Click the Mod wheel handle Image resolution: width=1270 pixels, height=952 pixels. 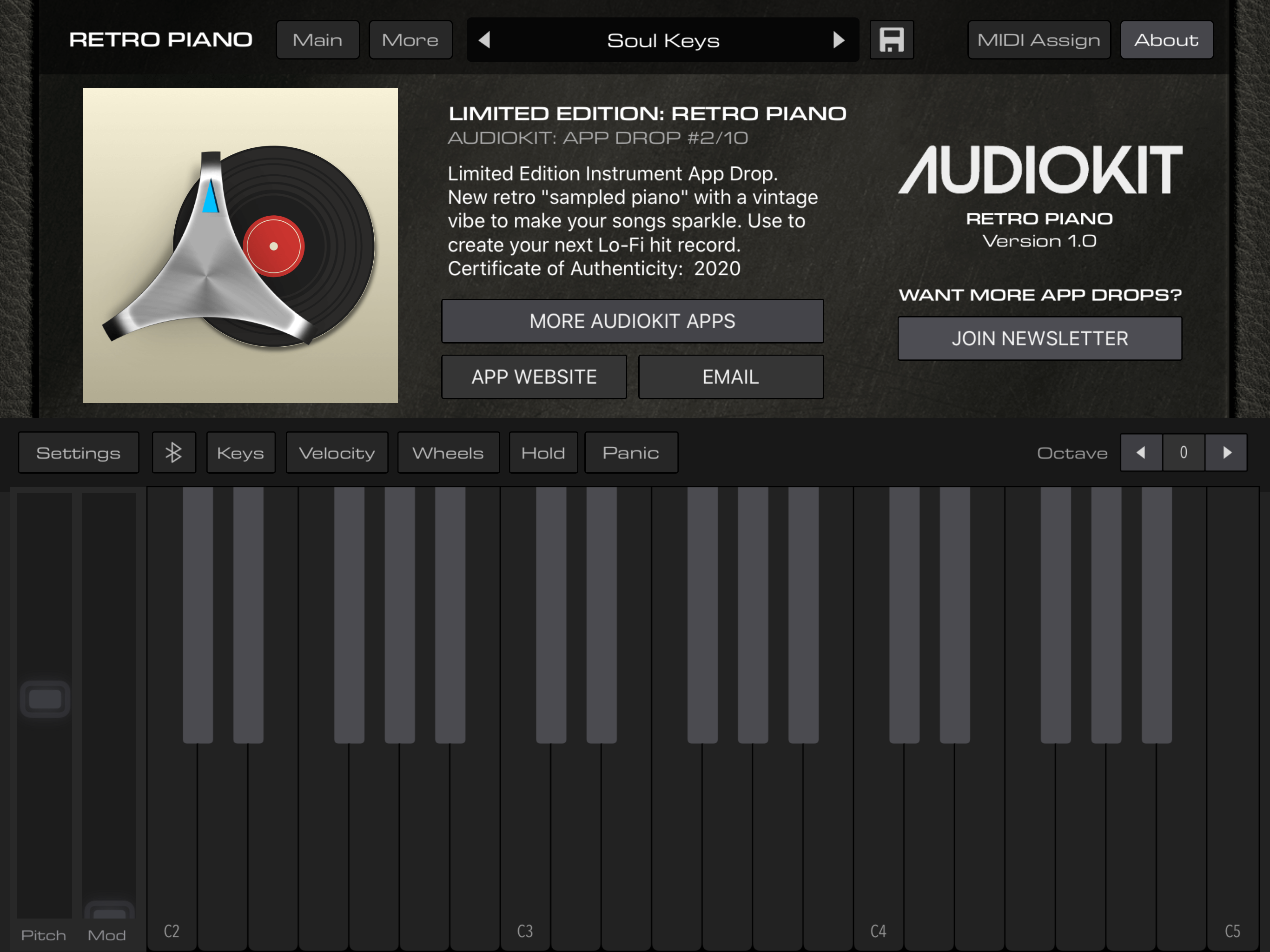tap(109, 911)
